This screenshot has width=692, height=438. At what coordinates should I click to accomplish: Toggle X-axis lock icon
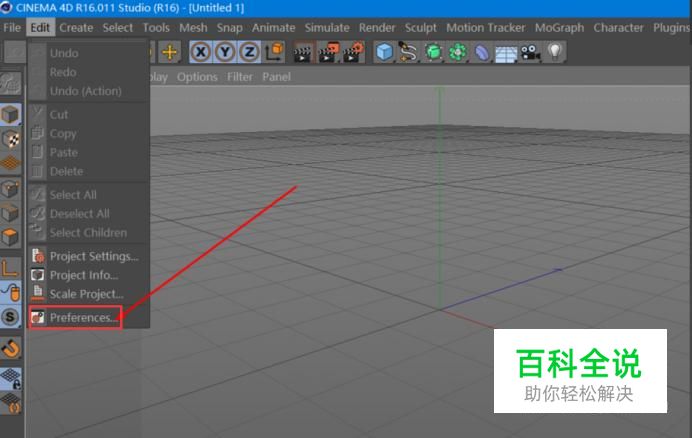coord(201,52)
